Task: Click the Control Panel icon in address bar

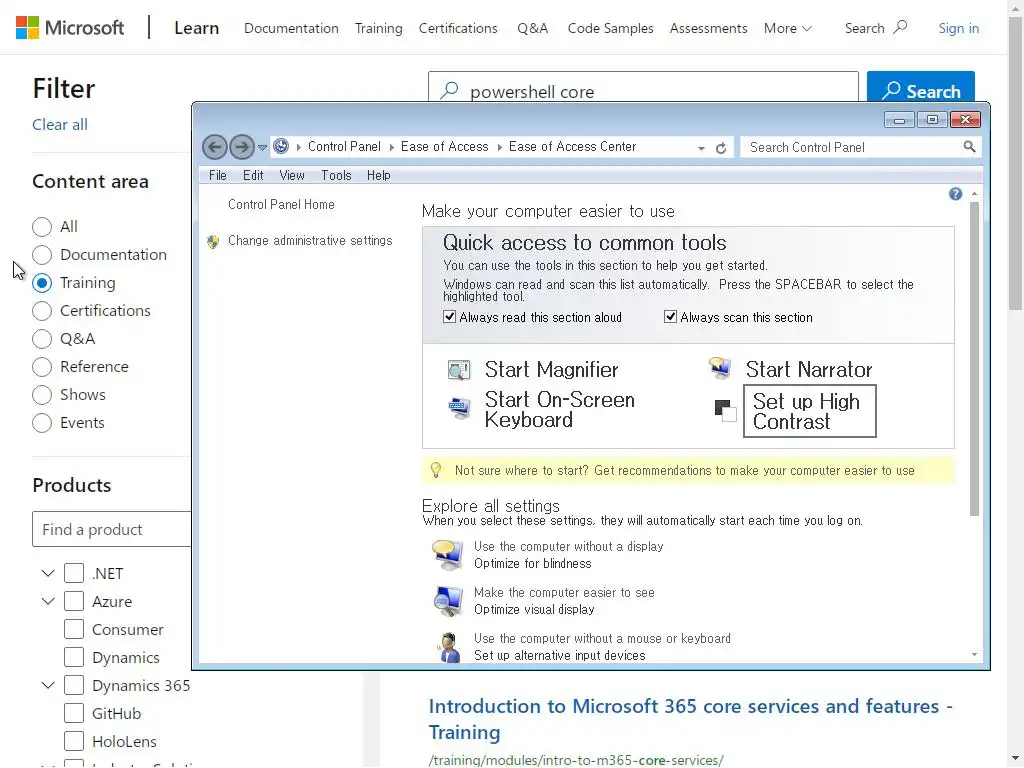Action: click(281, 146)
